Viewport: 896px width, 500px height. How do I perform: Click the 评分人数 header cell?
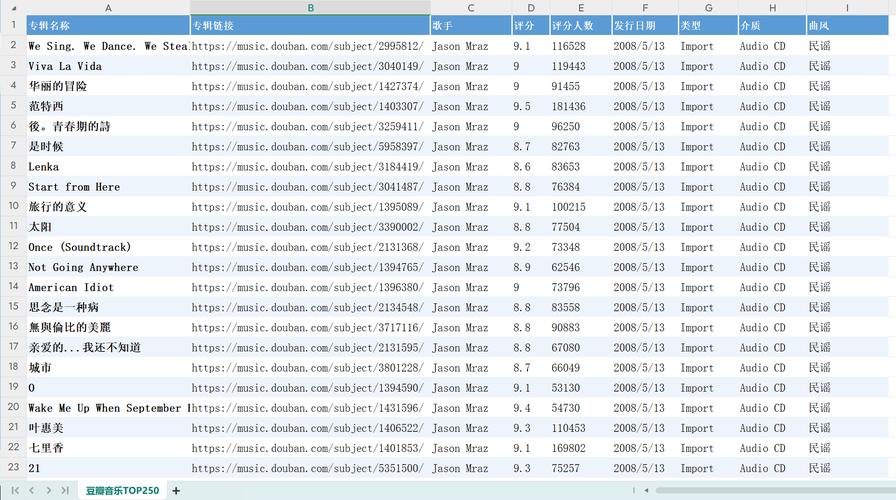pos(581,26)
